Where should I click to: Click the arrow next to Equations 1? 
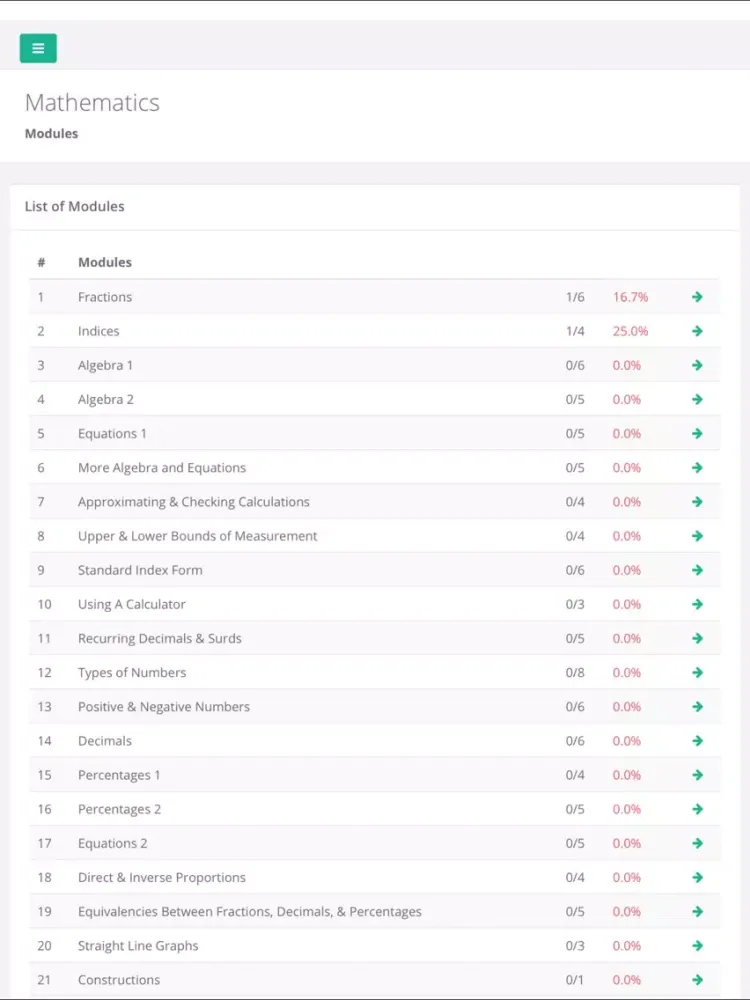pos(697,434)
